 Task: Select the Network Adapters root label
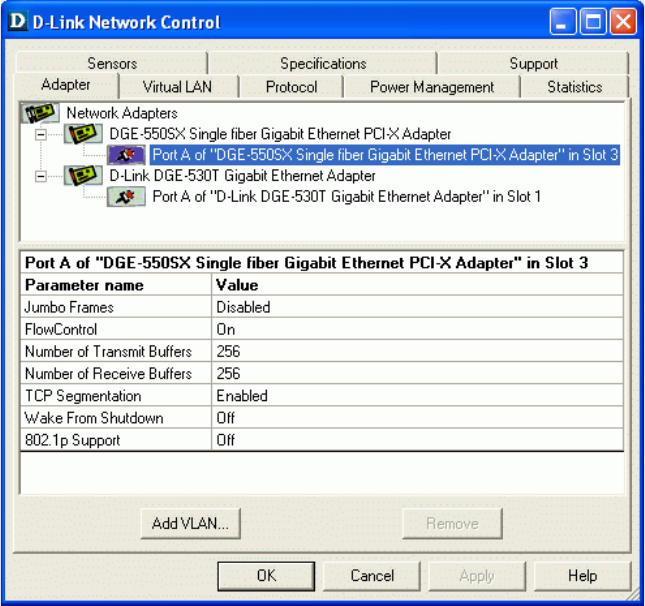click(x=122, y=113)
